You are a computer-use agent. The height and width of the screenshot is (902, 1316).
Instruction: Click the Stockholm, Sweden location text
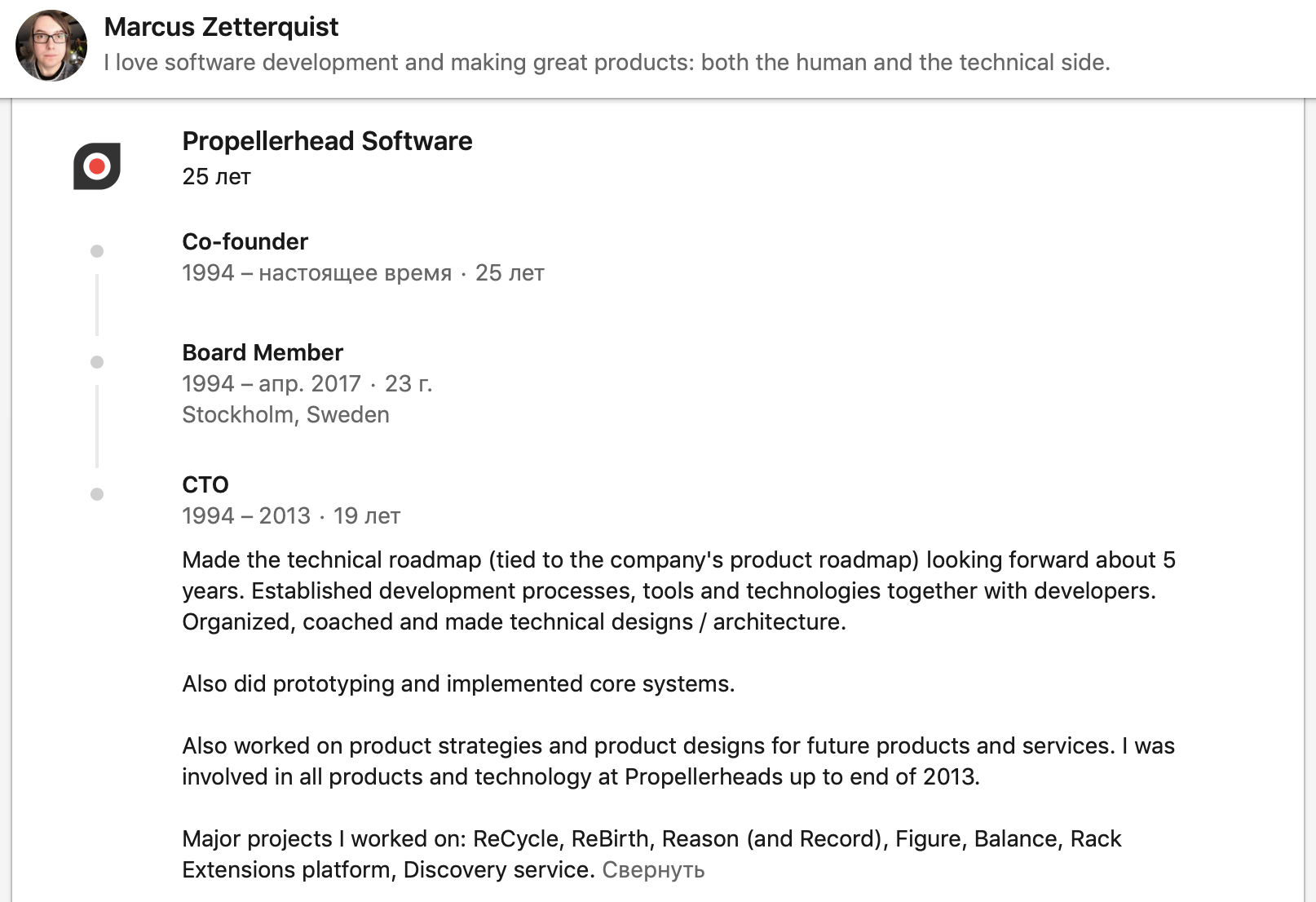pyautogui.click(x=285, y=414)
